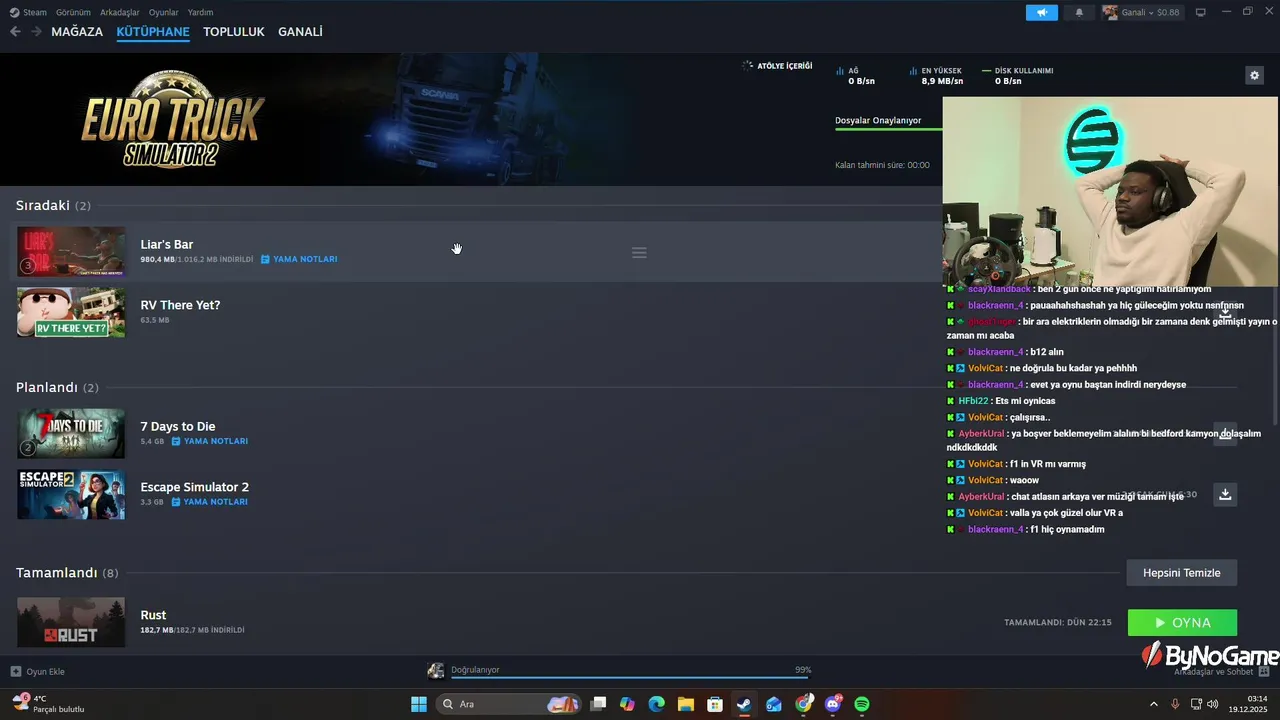Go forward with the right arrow button
This screenshot has height=720, width=1280.
click(36, 32)
